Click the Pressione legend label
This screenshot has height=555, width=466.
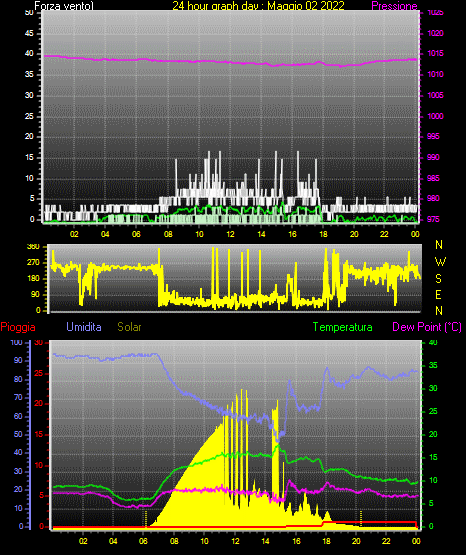click(x=394, y=6)
